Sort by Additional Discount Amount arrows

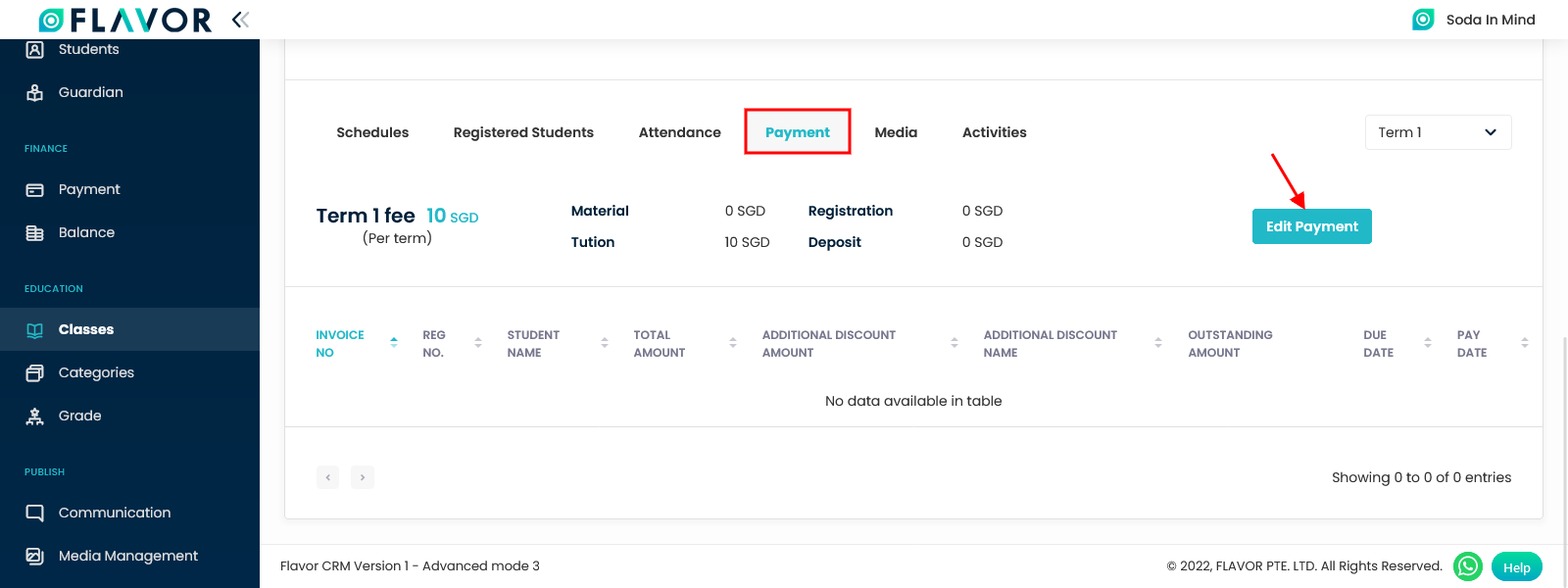pos(955,343)
